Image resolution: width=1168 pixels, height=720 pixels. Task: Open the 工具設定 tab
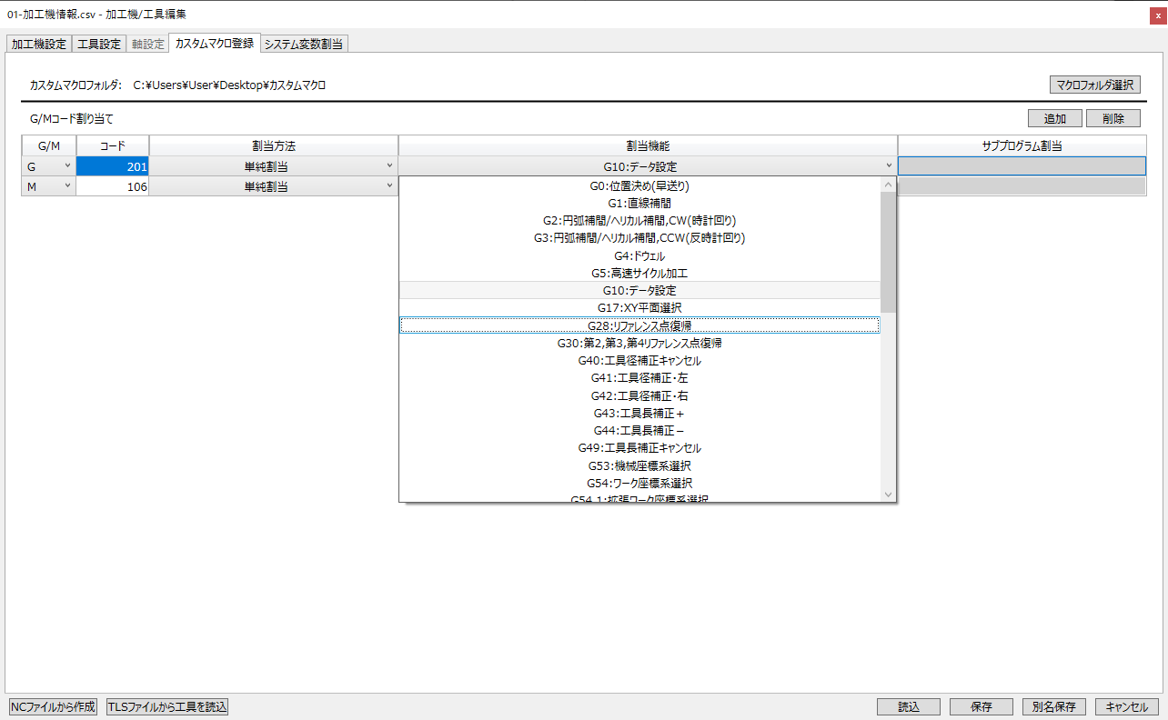point(99,44)
